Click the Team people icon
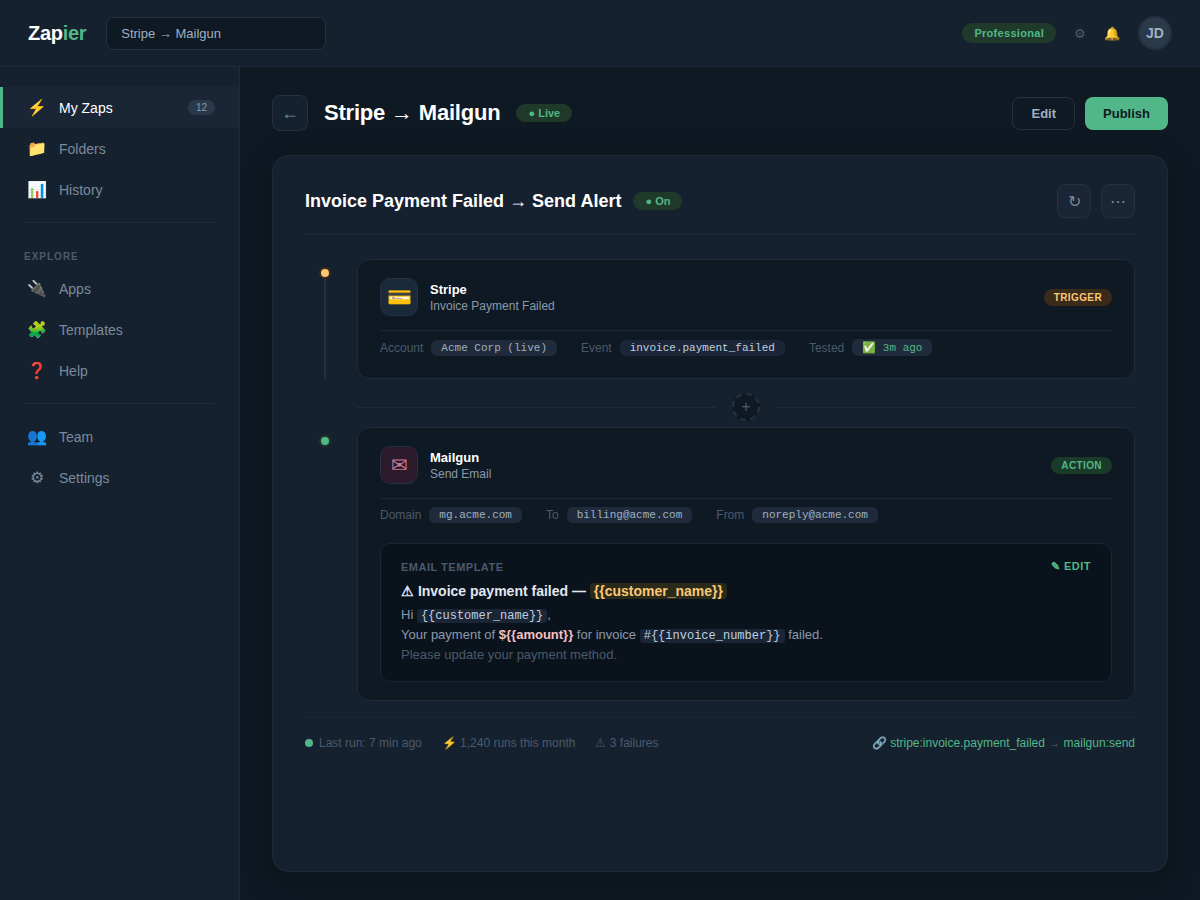The width and height of the screenshot is (1200, 900). (37, 436)
